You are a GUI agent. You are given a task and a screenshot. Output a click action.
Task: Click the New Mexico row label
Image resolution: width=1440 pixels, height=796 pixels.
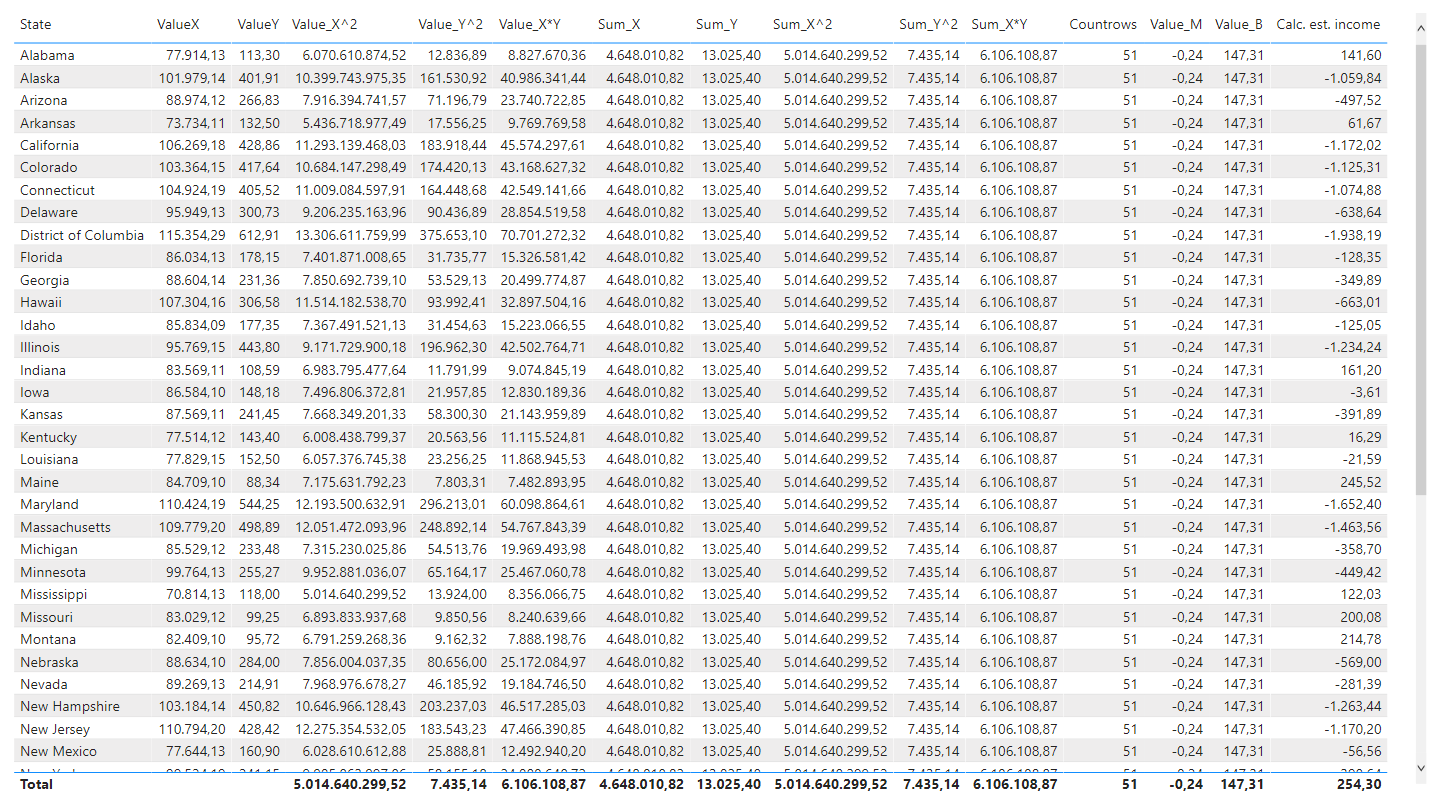pos(59,751)
